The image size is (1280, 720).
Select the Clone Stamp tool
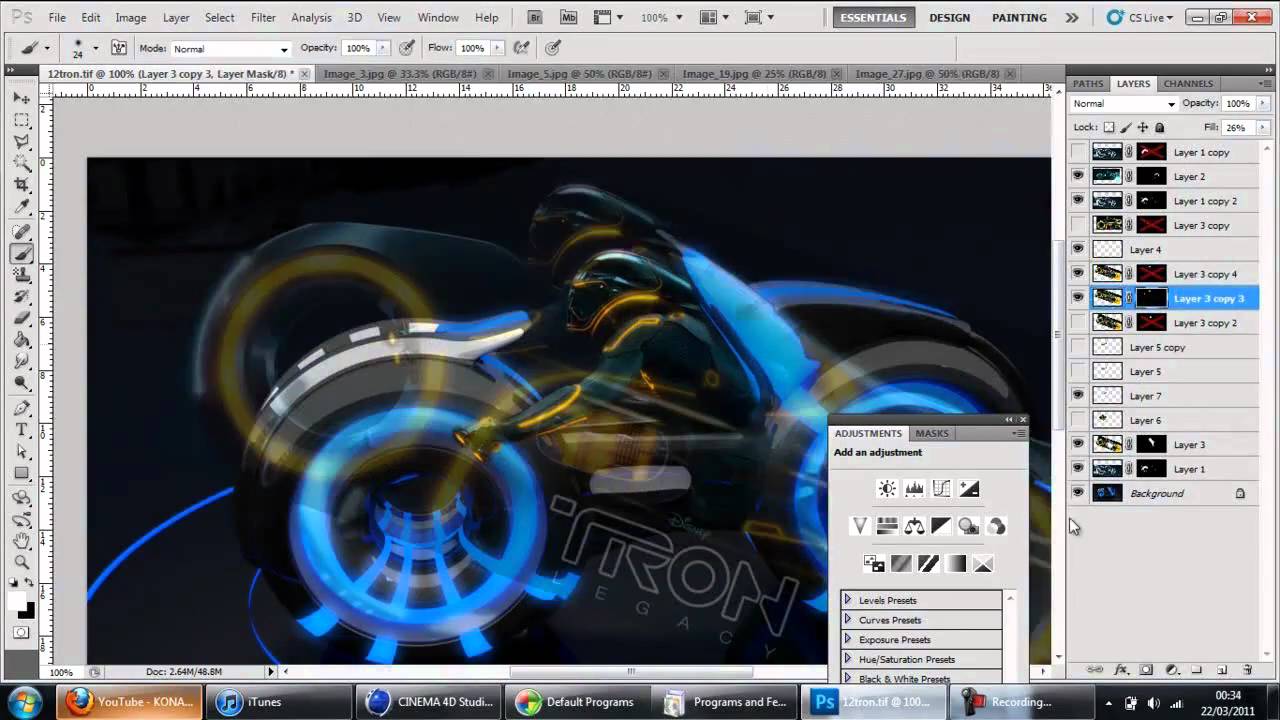(22, 276)
